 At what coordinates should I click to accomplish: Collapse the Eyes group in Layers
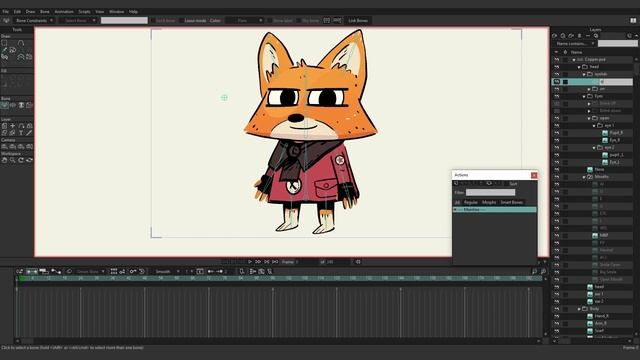(584, 96)
